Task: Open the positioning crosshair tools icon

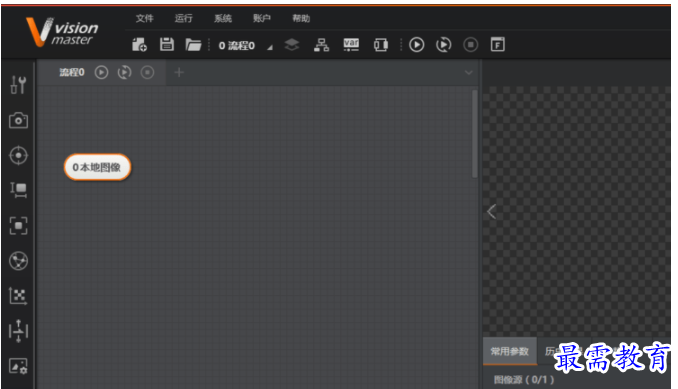Action: [18, 155]
